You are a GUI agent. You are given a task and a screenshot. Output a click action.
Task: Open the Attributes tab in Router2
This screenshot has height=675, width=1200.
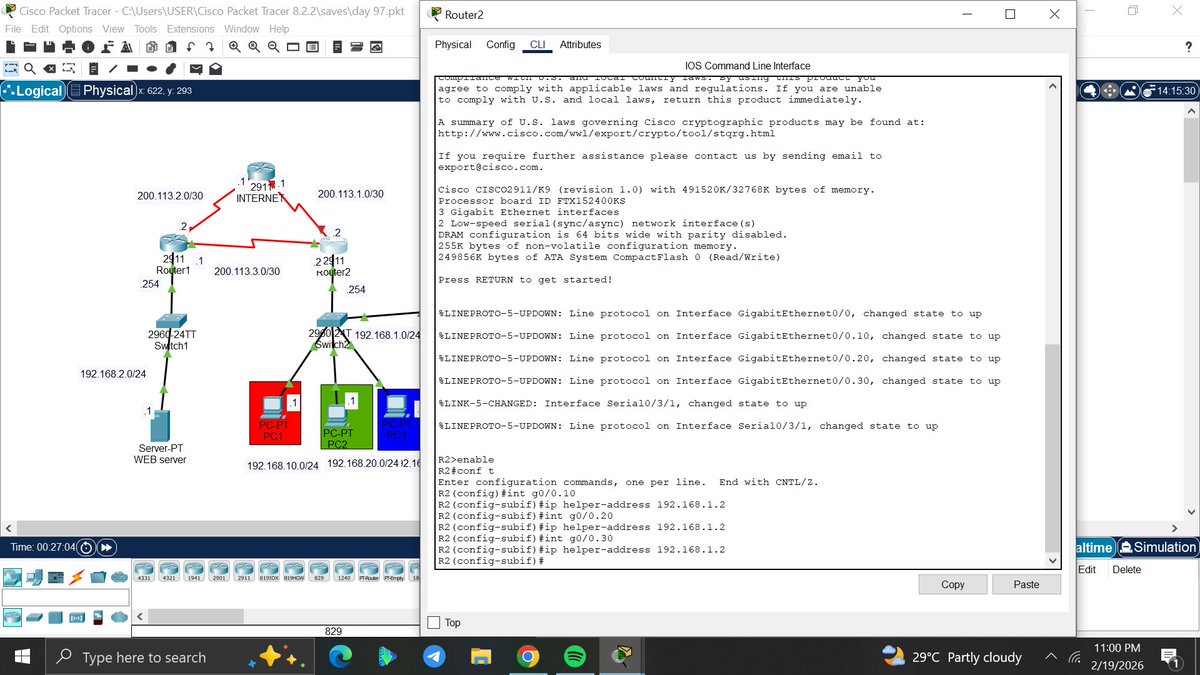coord(580,45)
